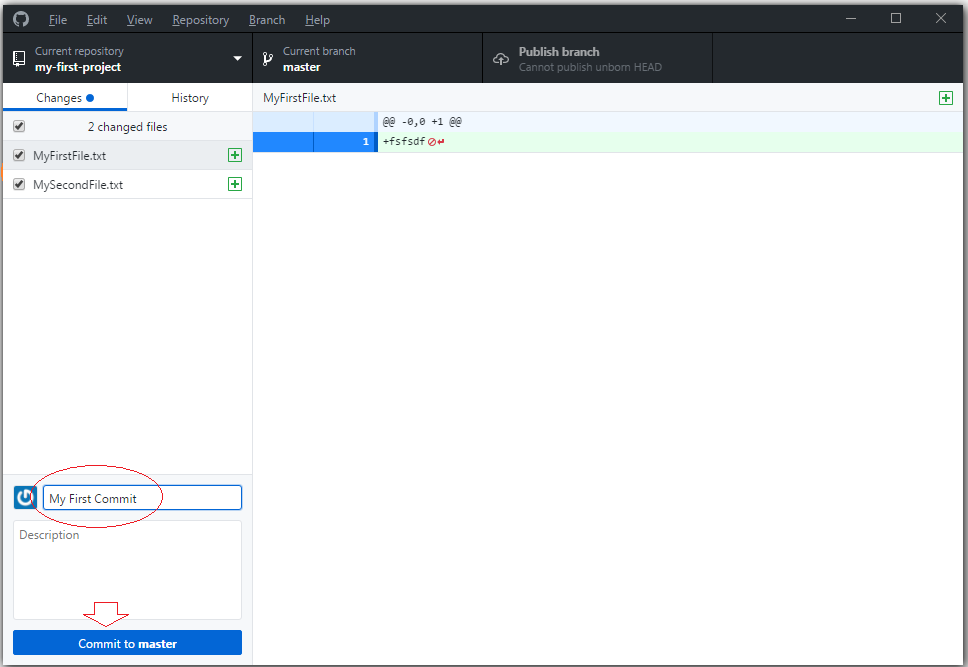Click the green added-status icon for MySecondFile.txt row

click(x=235, y=184)
